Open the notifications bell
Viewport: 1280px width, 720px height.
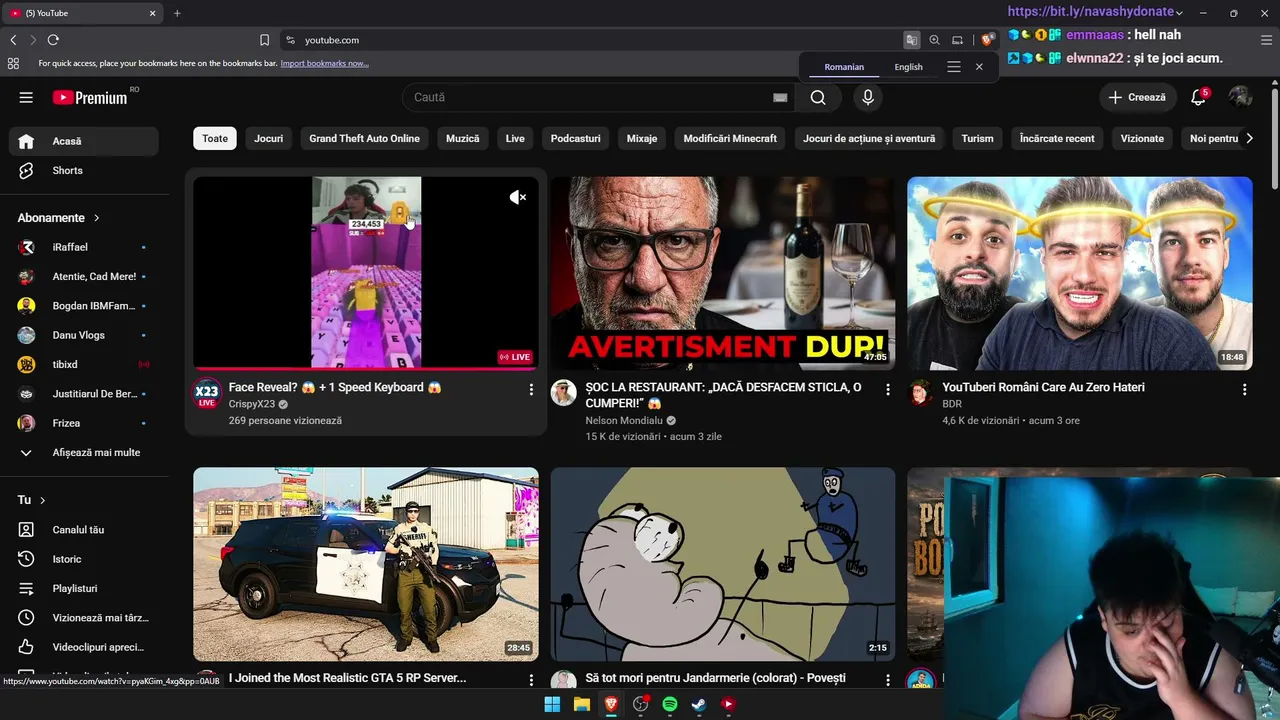click(1198, 97)
